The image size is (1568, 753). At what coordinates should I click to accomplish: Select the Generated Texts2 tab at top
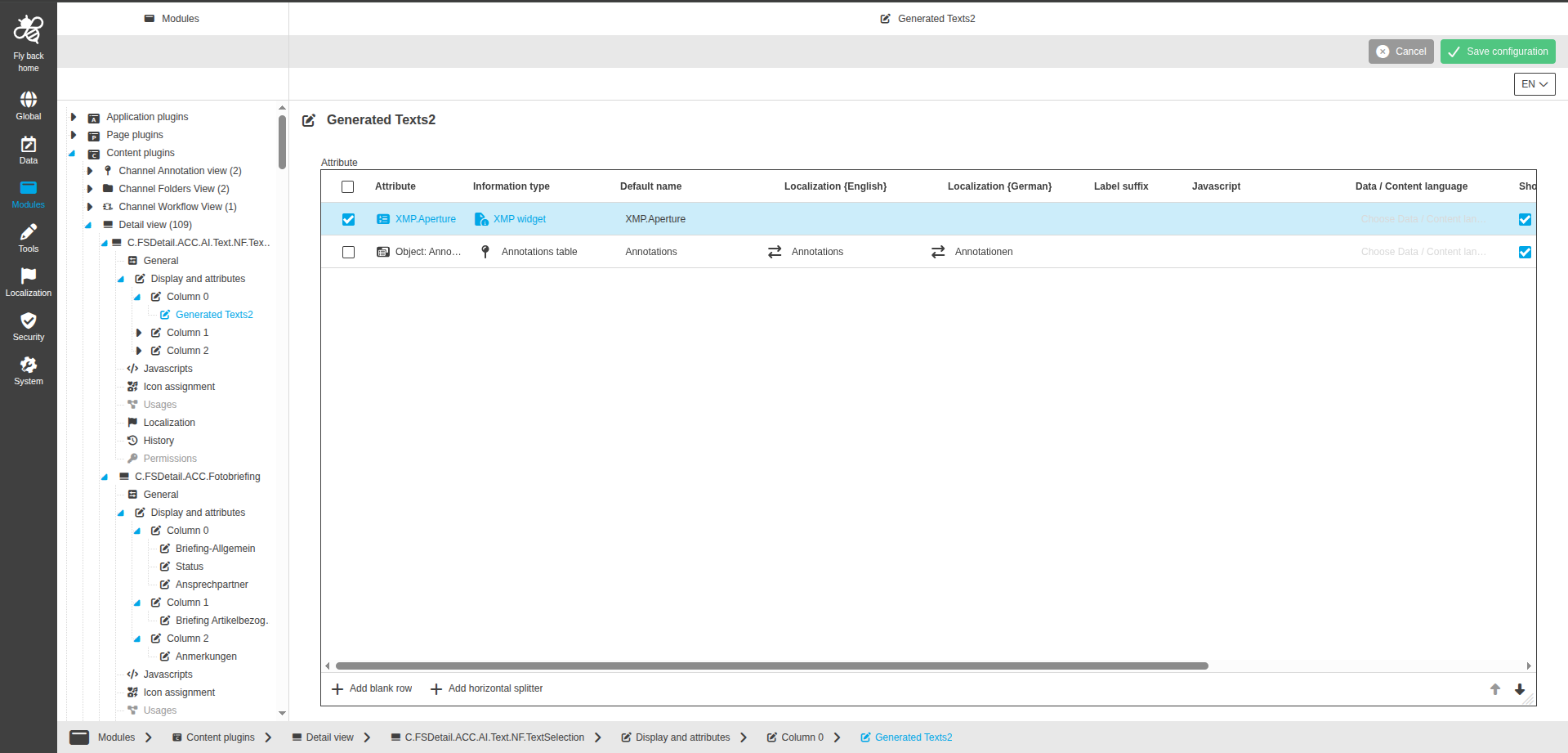point(927,19)
